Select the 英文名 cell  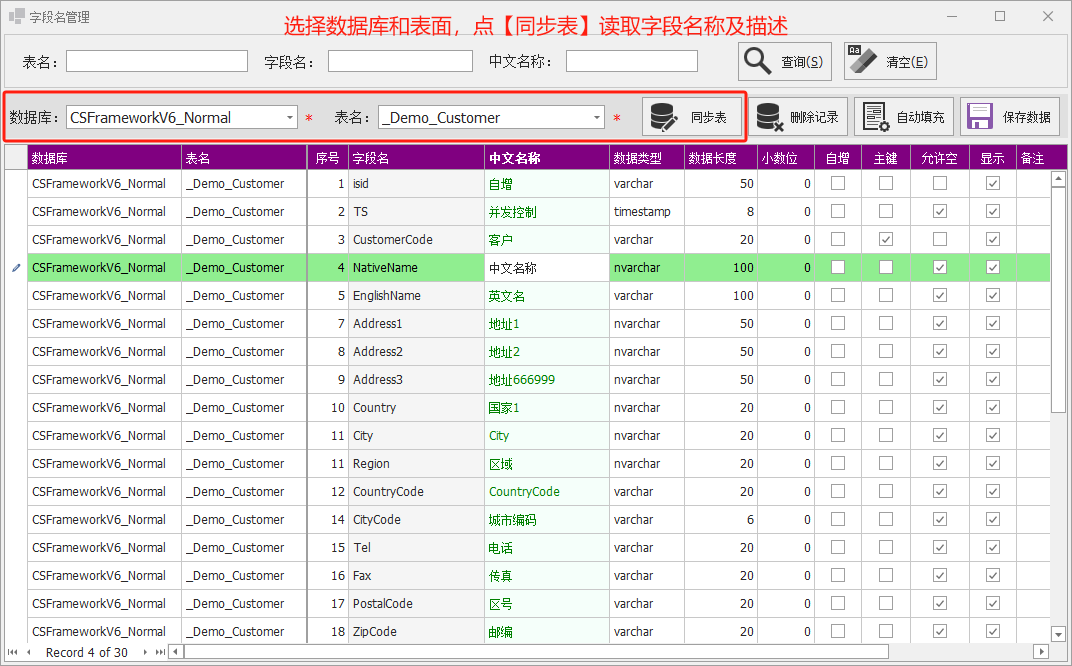pyautogui.click(x=547, y=295)
